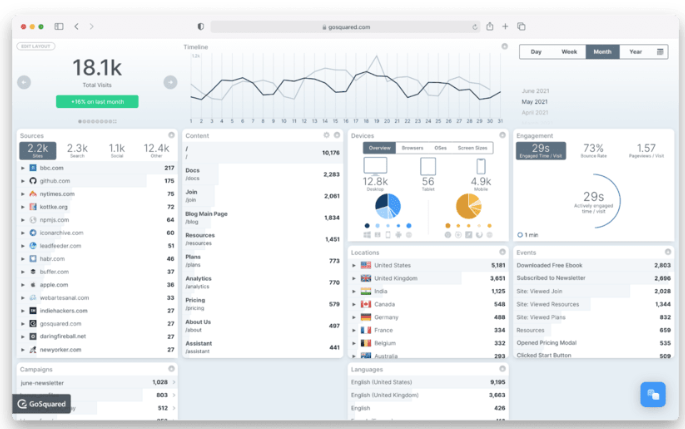Click the Tablet device icon

click(x=428, y=166)
